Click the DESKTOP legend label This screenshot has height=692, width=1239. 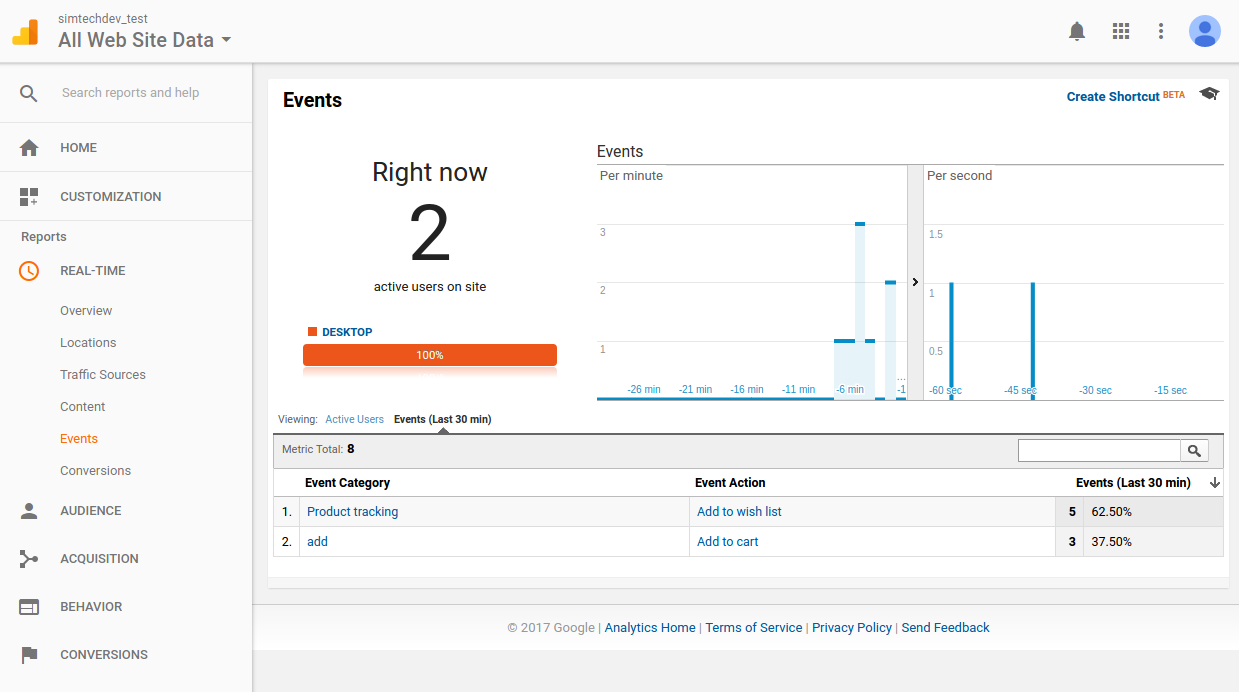coord(347,332)
